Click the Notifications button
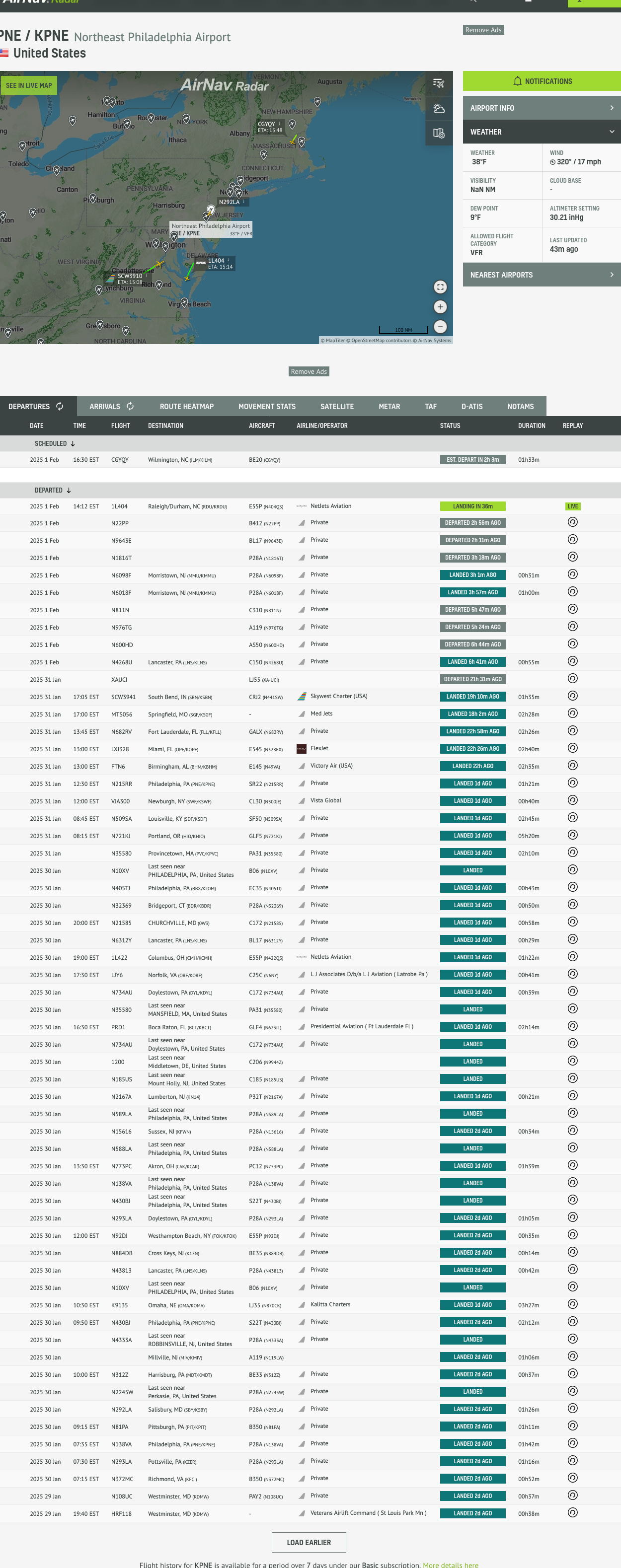This screenshot has height=1568, width=621. coord(542,81)
